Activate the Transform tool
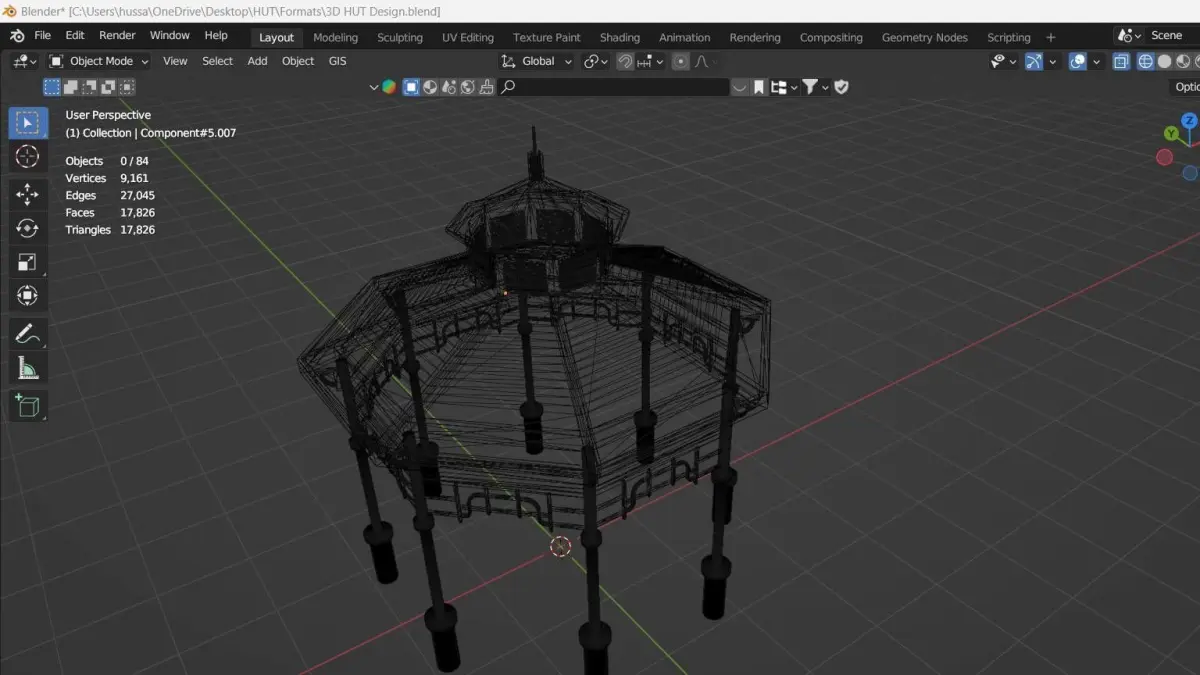Image resolution: width=1200 pixels, height=675 pixels. click(27, 296)
